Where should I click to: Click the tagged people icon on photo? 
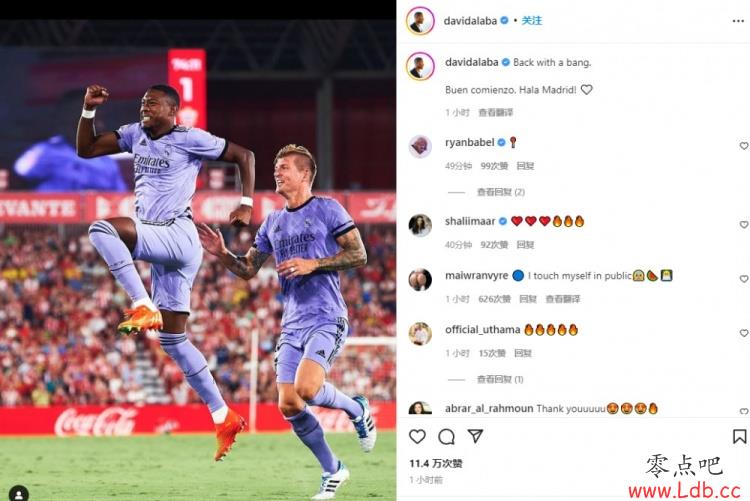pyautogui.click(x=18, y=493)
